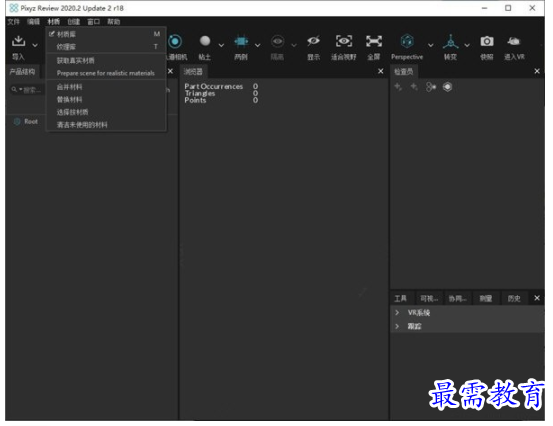Switch to the 产品结构 (product structure) tab
This screenshot has height=426, width=553.
point(22,72)
